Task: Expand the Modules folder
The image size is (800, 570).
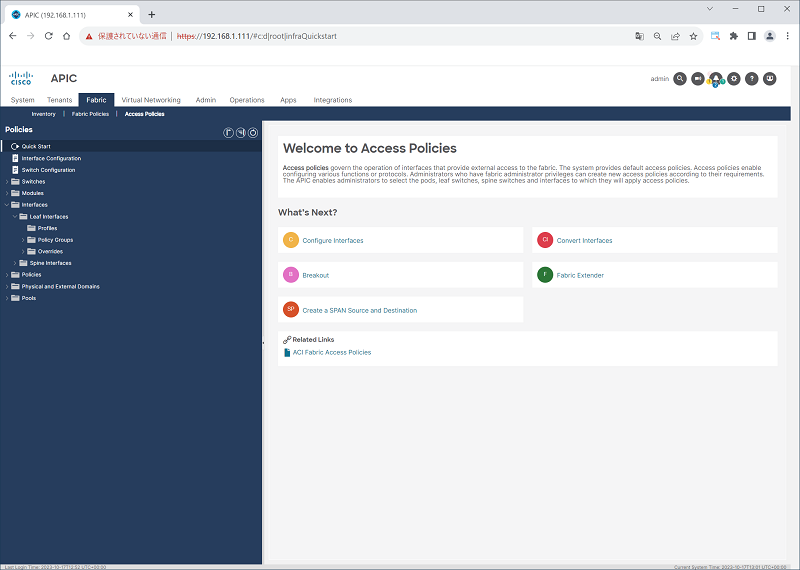Action: pyautogui.click(x=7, y=193)
